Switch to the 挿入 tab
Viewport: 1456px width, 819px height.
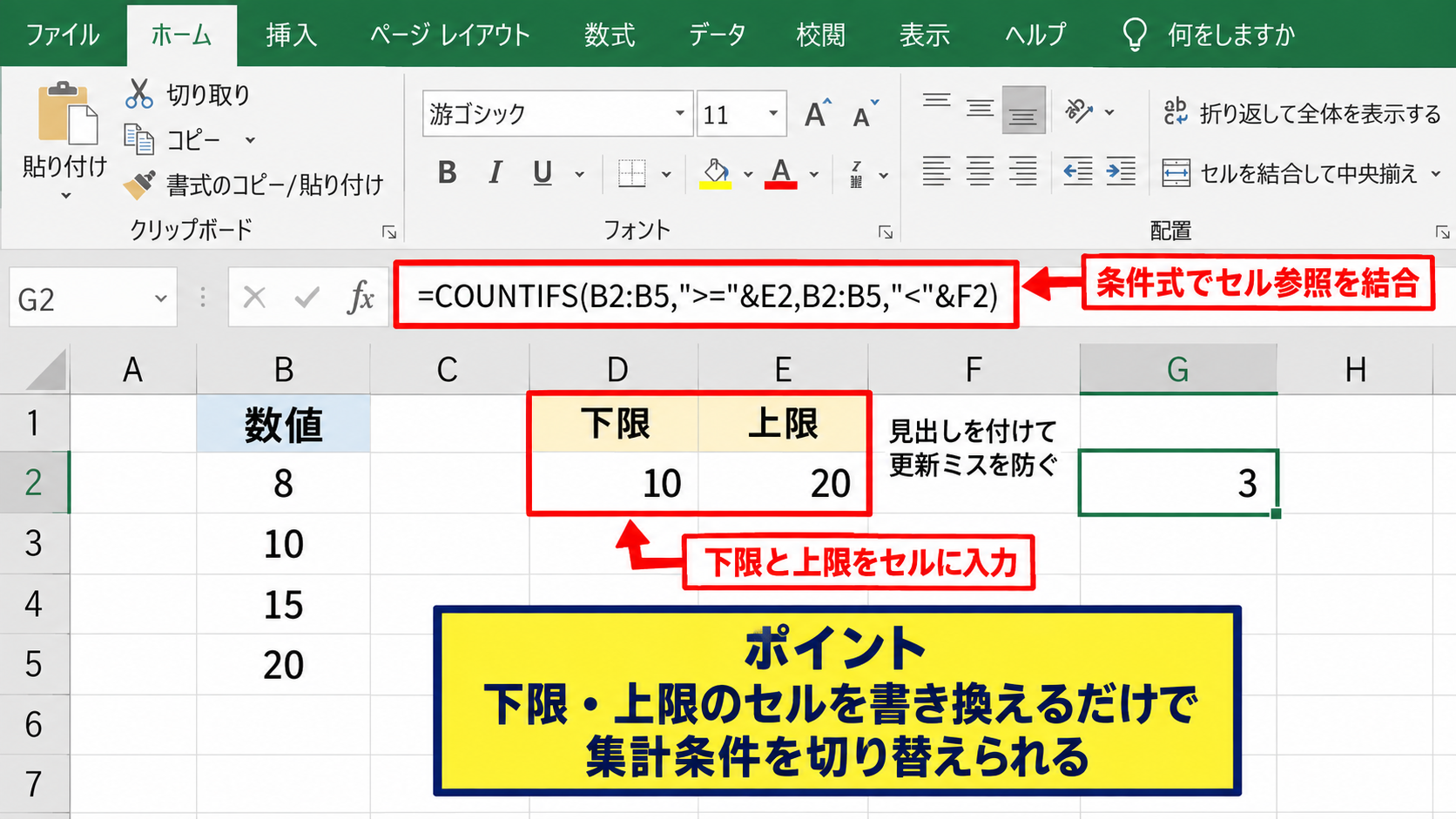pyautogui.click(x=292, y=35)
